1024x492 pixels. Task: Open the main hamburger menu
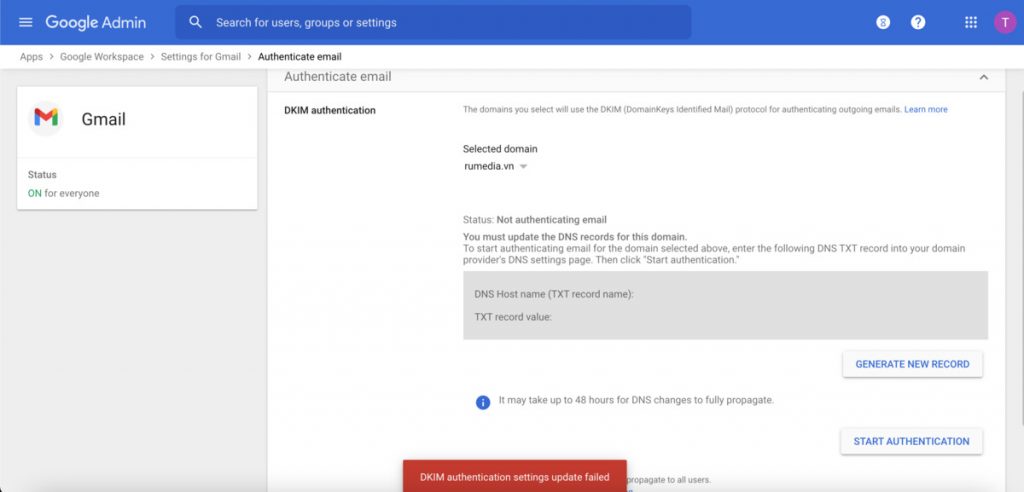pos(26,22)
